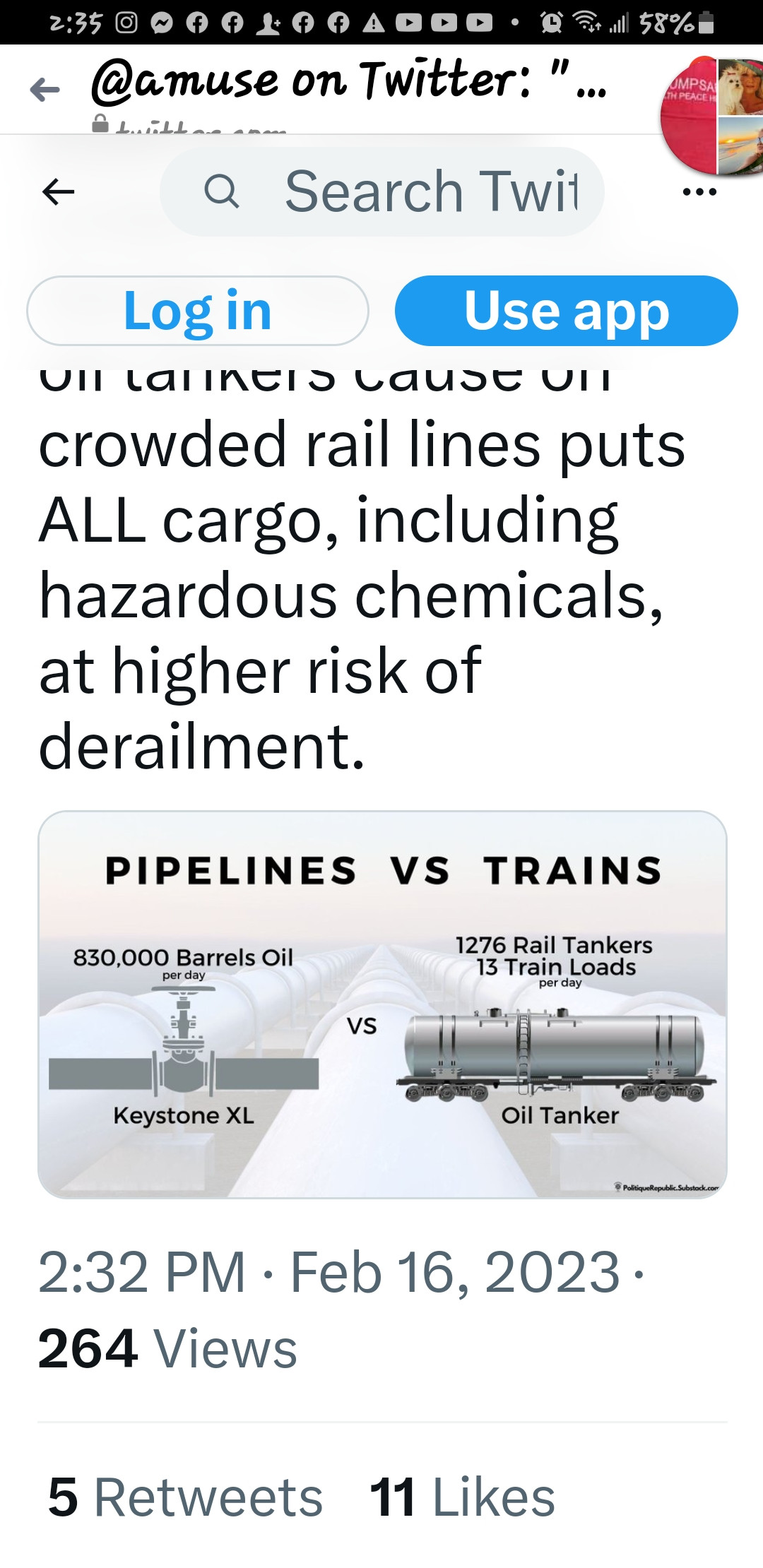This screenshot has width=763, height=1568.
Task: Open the Pipelines vs Trains image
Action: (x=382, y=1004)
